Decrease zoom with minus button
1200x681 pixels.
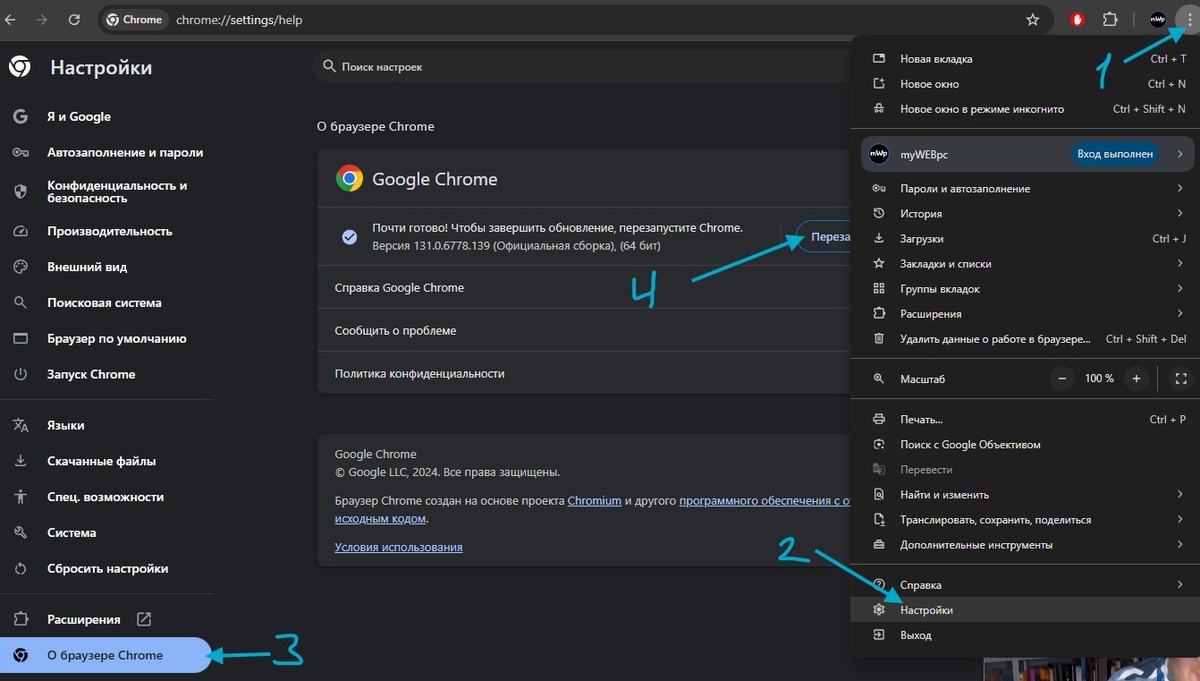[x=1062, y=379]
